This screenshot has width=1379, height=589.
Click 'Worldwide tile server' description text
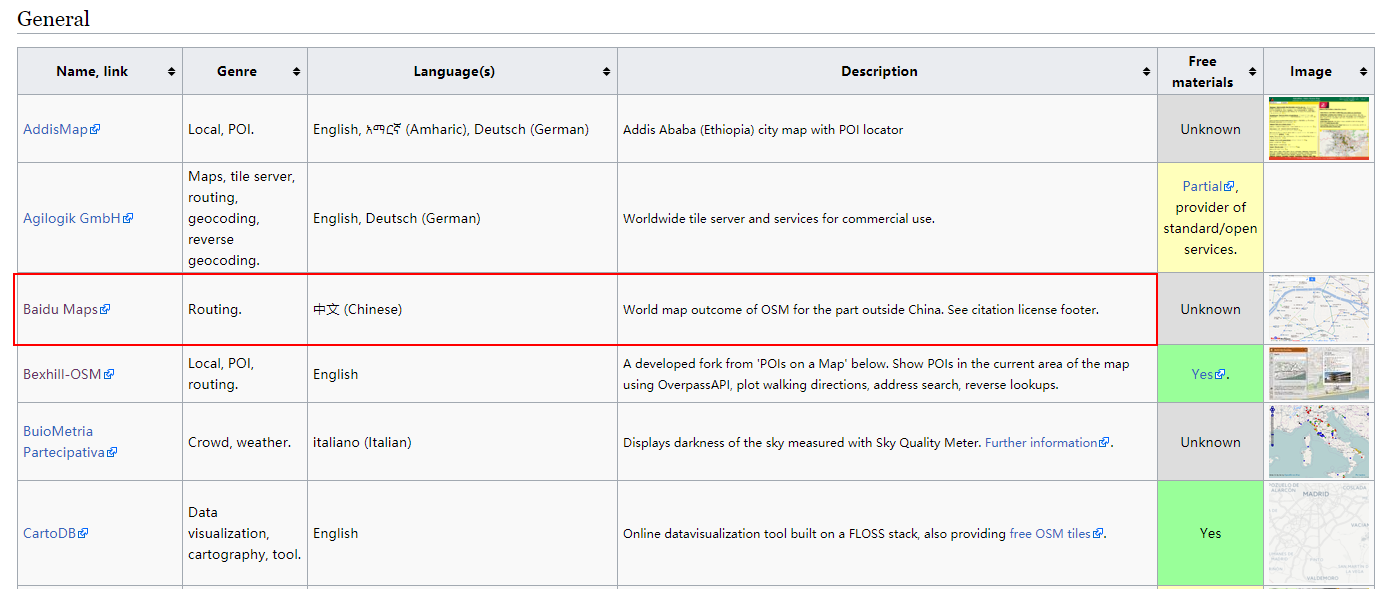(x=779, y=218)
